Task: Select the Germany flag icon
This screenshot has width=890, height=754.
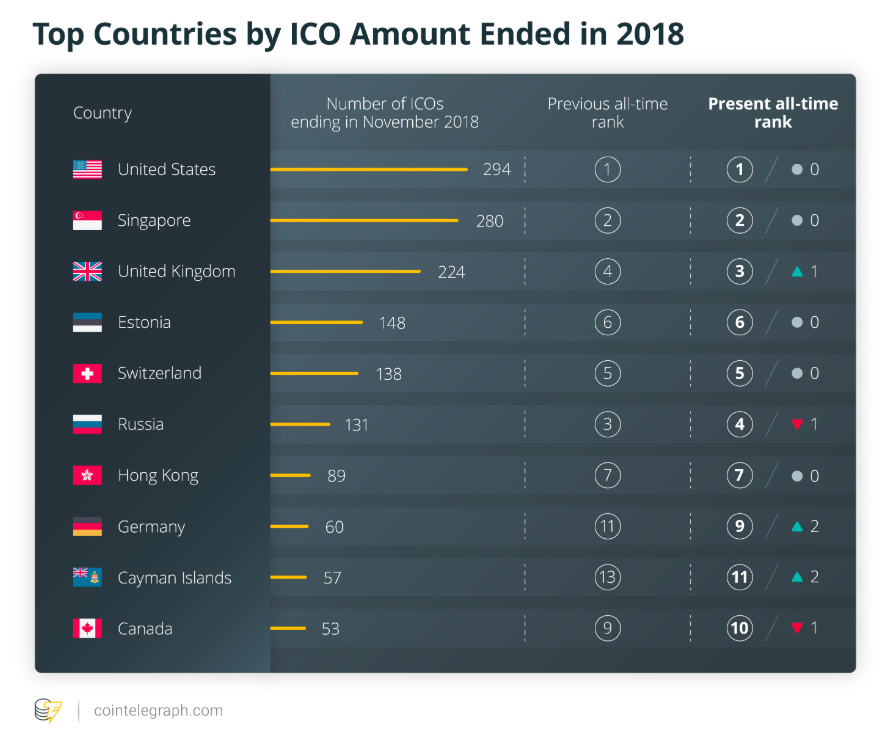Action: [x=87, y=526]
